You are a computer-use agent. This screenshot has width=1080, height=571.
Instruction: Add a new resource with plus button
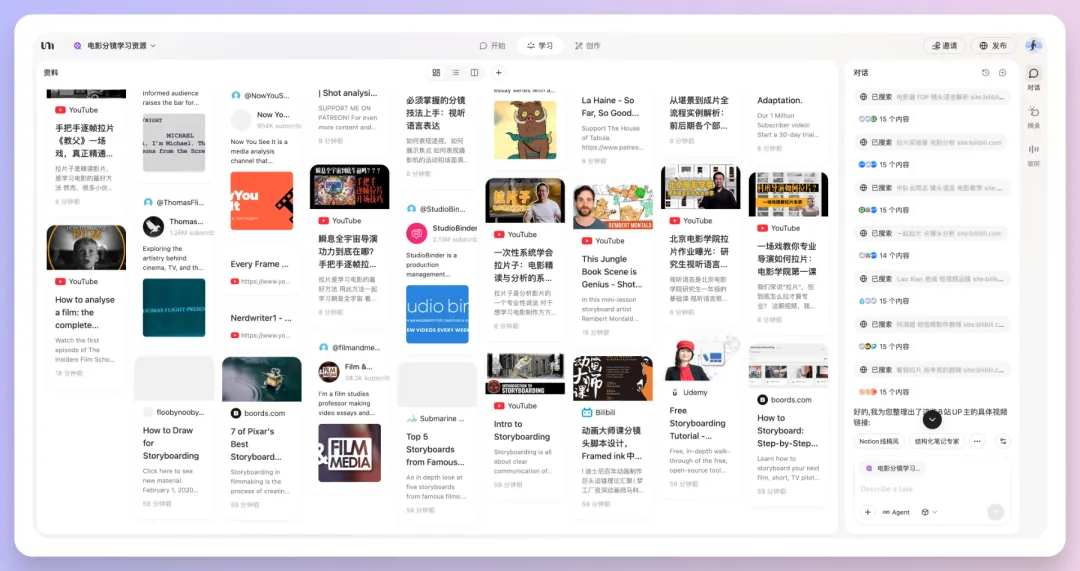[498, 73]
